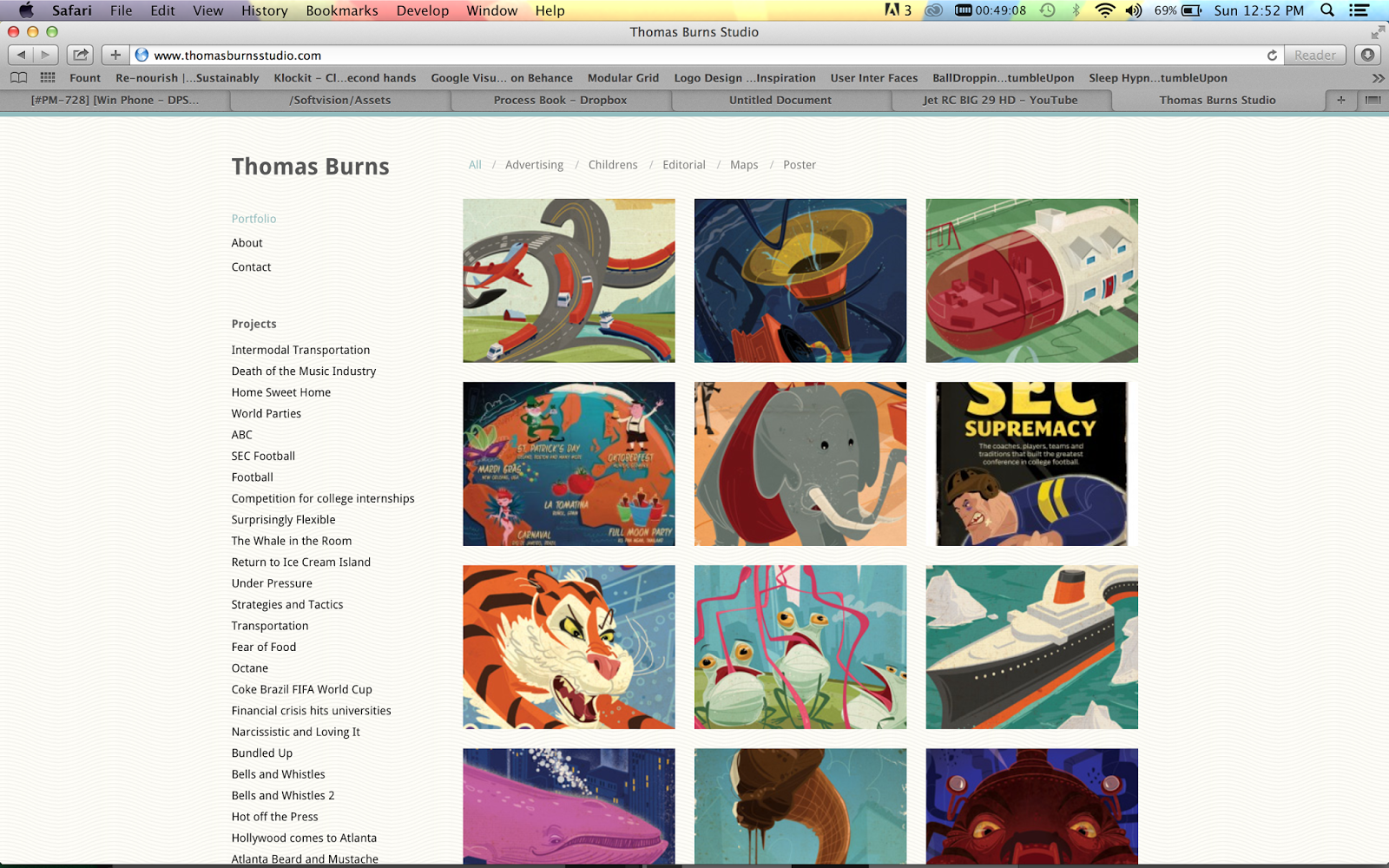Click the Wi-Fi status icon
1389x868 pixels.
coord(1104,10)
